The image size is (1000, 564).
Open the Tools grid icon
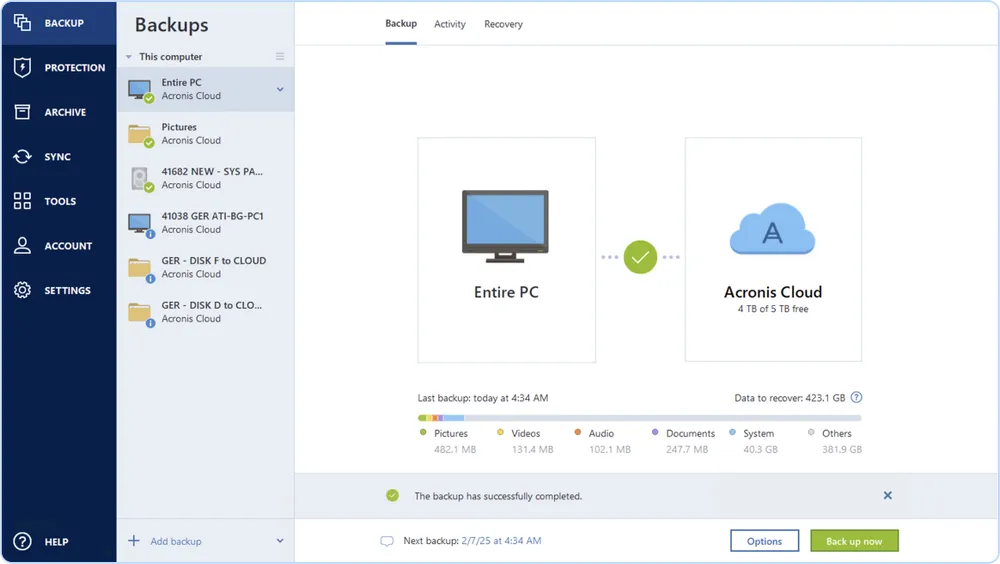(x=22, y=201)
